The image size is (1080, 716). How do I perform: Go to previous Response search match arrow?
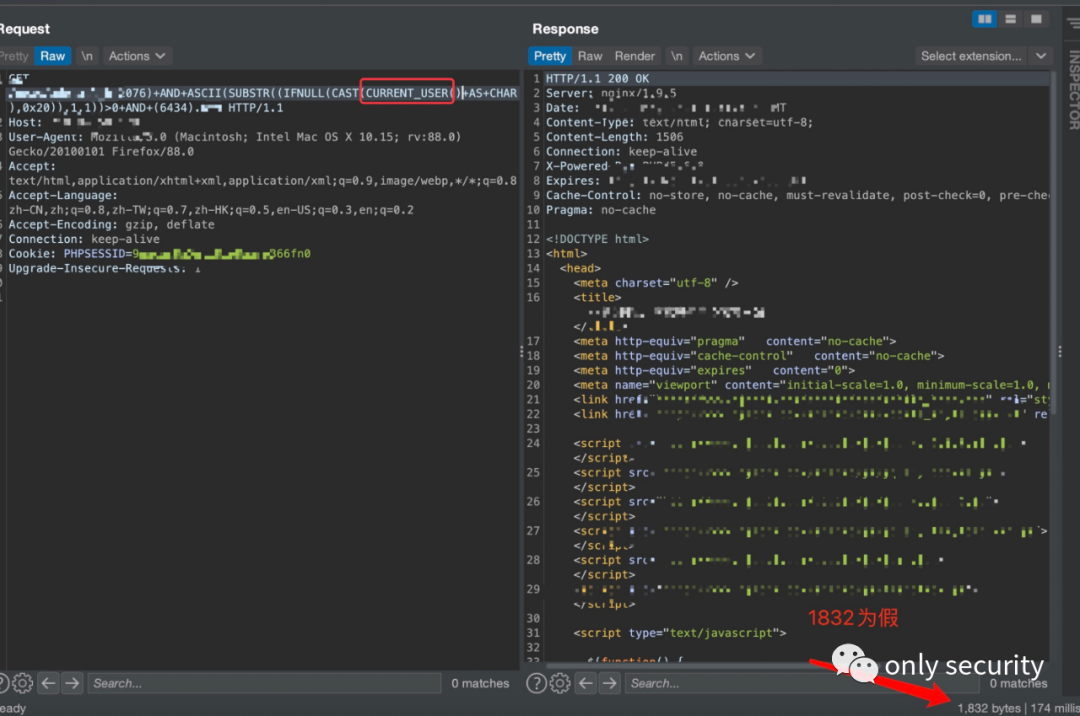(x=585, y=683)
